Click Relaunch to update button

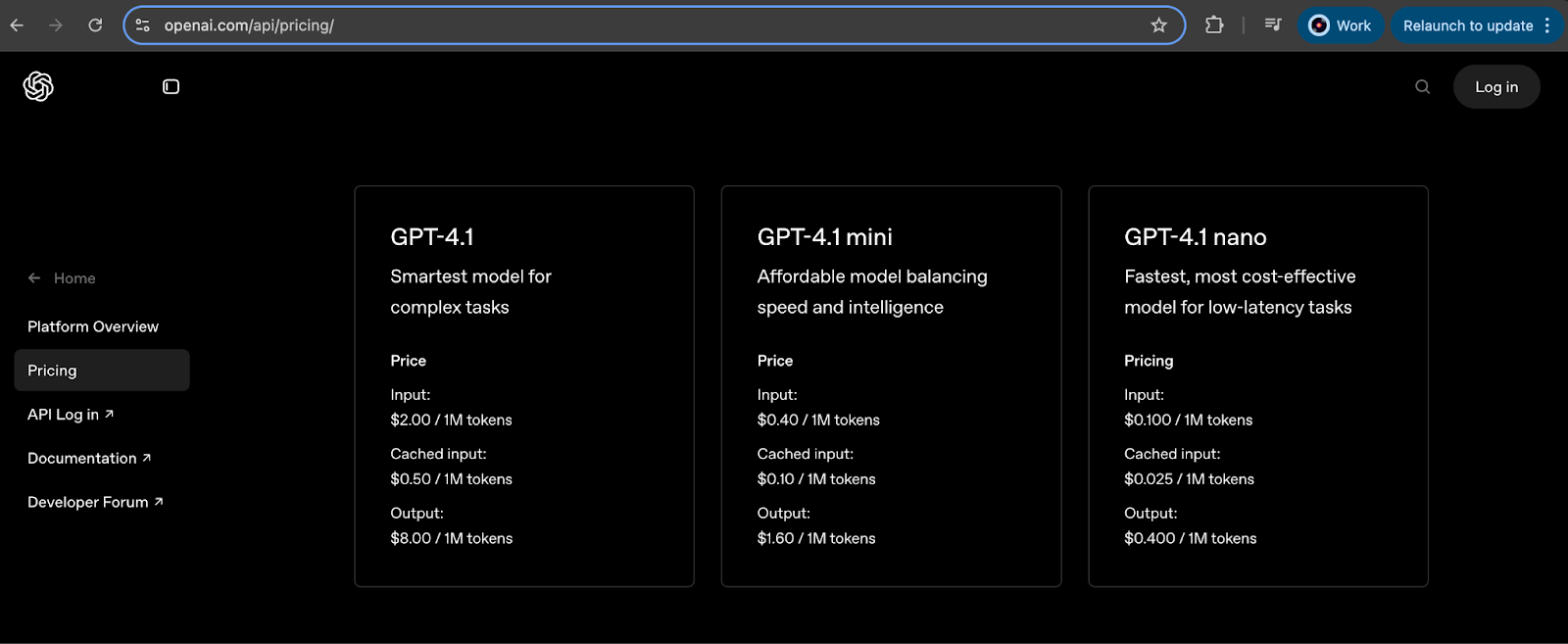pos(1468,25)
